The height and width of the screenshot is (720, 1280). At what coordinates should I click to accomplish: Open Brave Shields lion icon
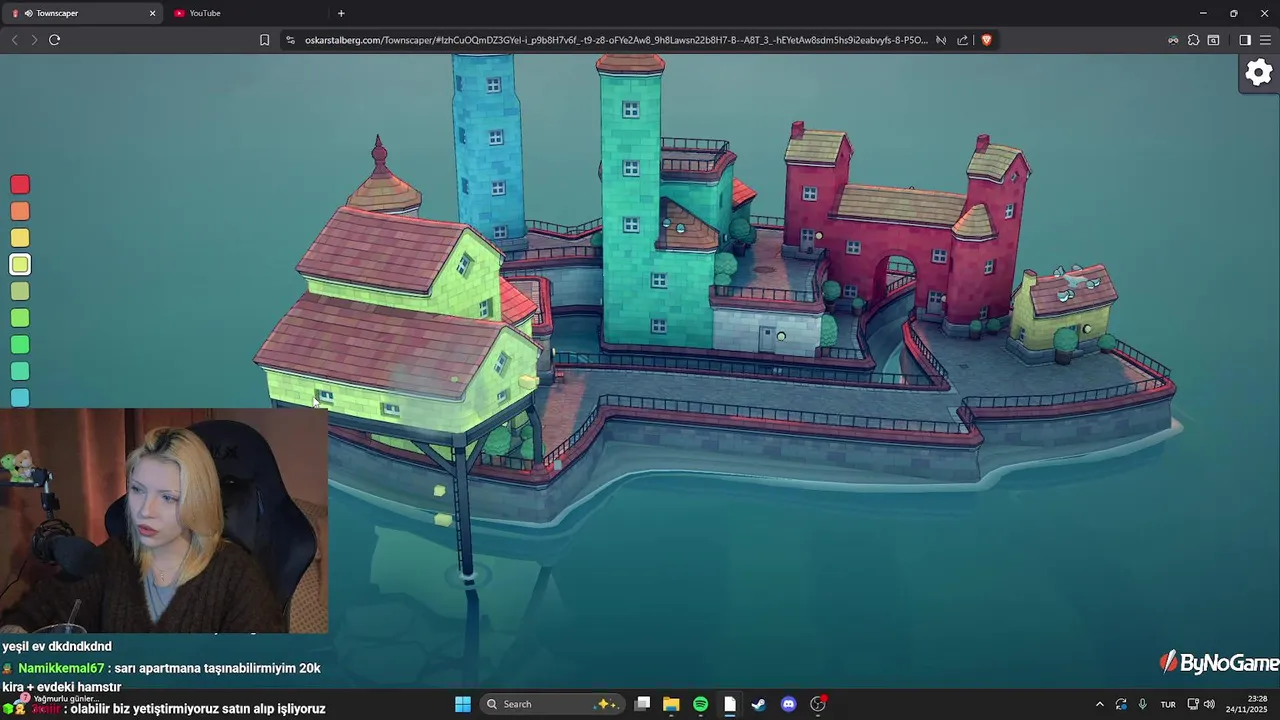pos(986,40)
